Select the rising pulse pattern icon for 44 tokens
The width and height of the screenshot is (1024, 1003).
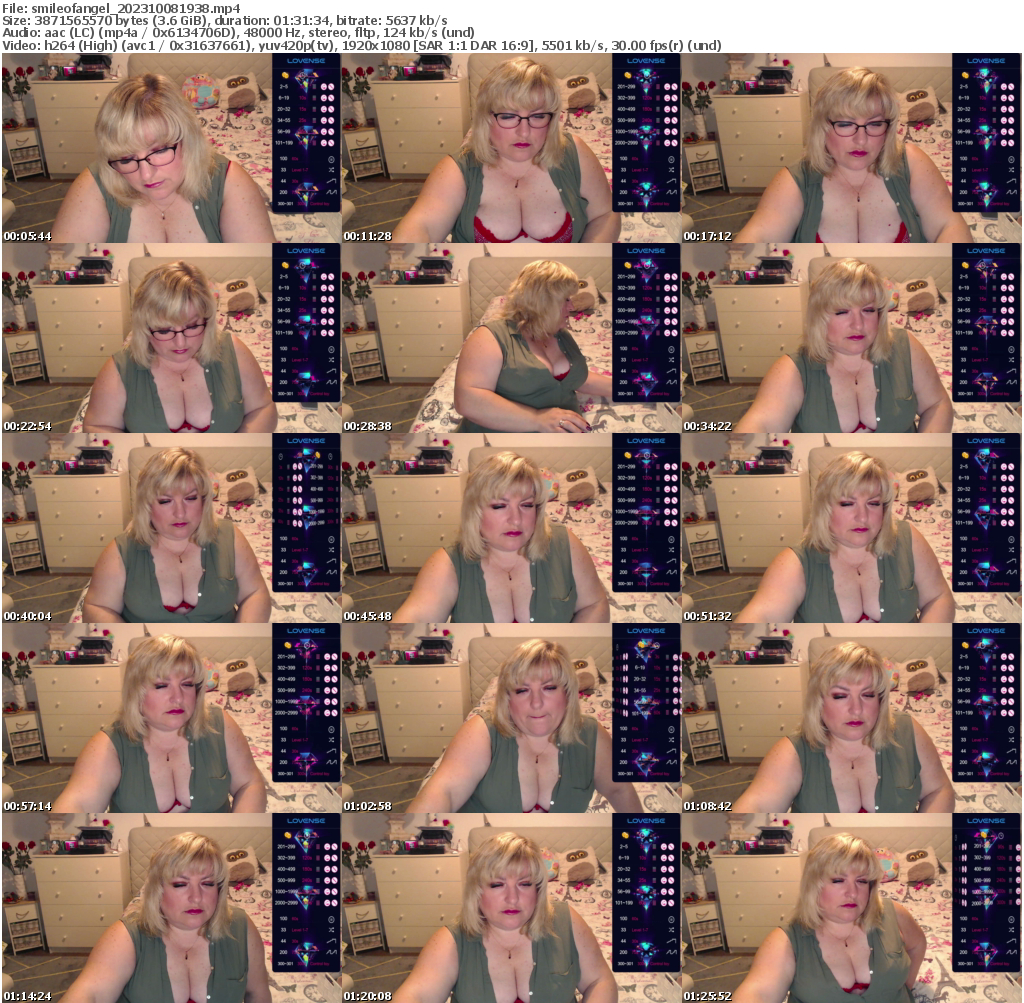pos(332,180)
